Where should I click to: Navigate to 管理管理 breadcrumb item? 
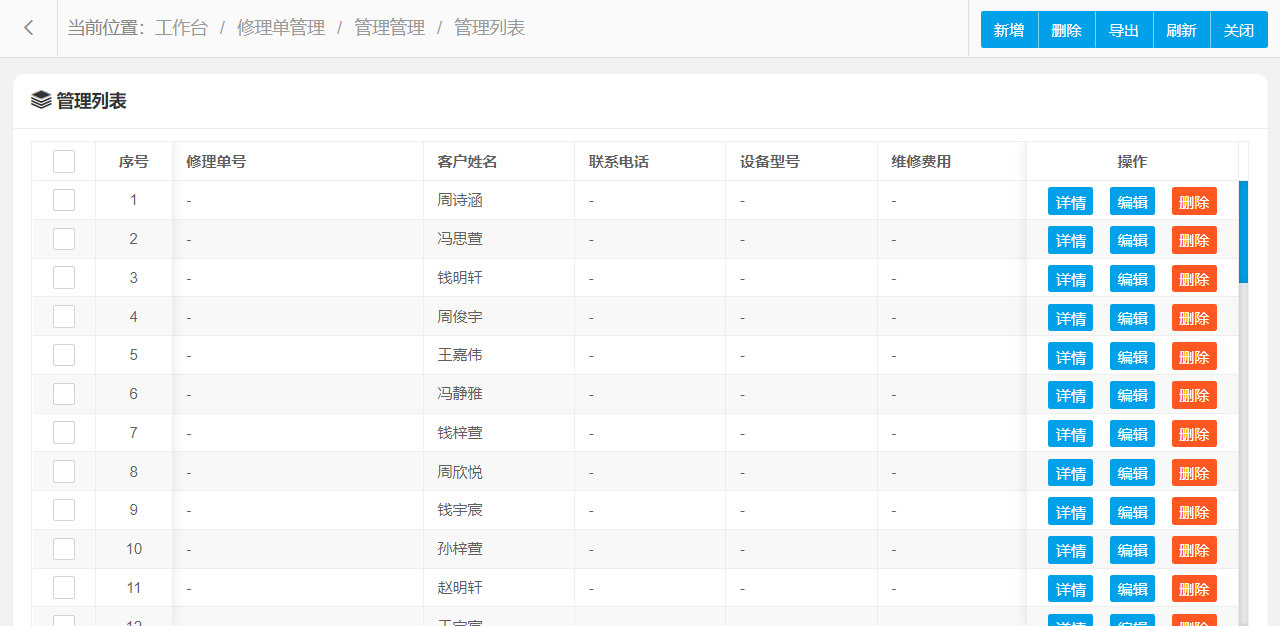pyautogui.click(x=390, y=28)
